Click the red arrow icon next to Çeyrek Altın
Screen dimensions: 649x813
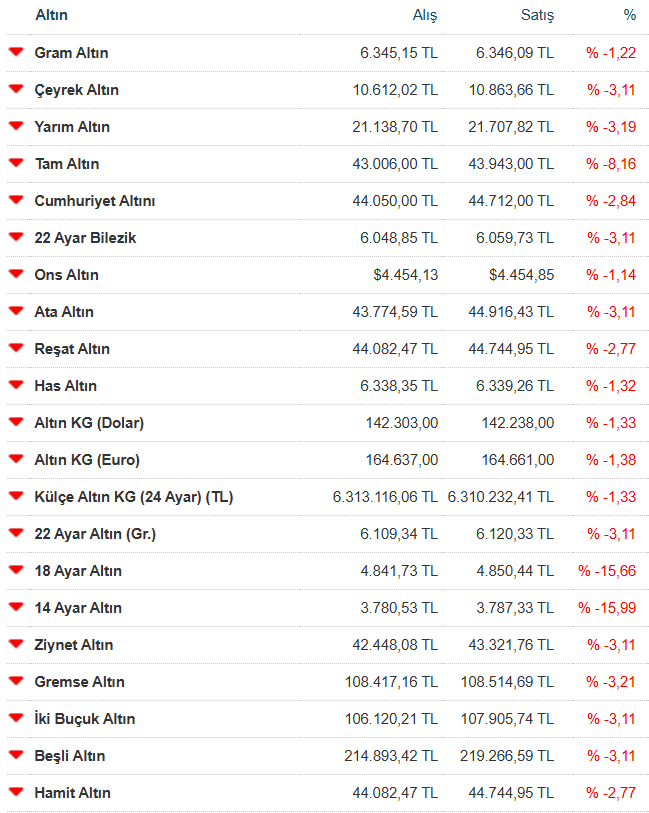click(x=16, y=89)
